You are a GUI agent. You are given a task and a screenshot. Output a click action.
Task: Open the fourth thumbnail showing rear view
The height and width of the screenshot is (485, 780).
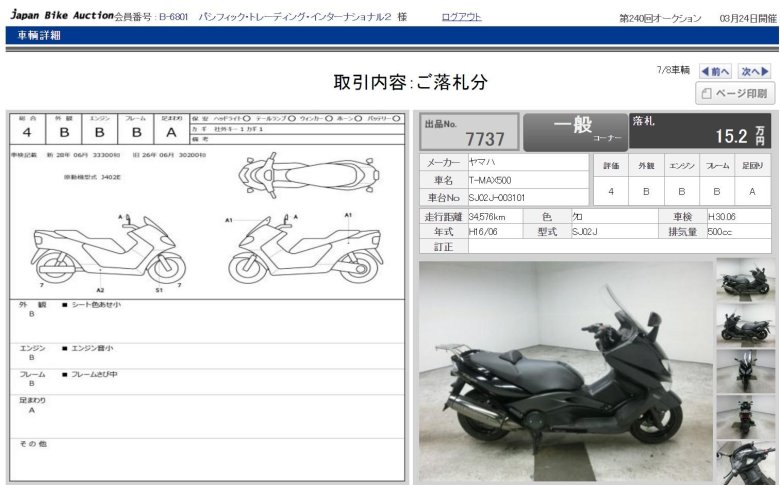click(x=745, y=416)
